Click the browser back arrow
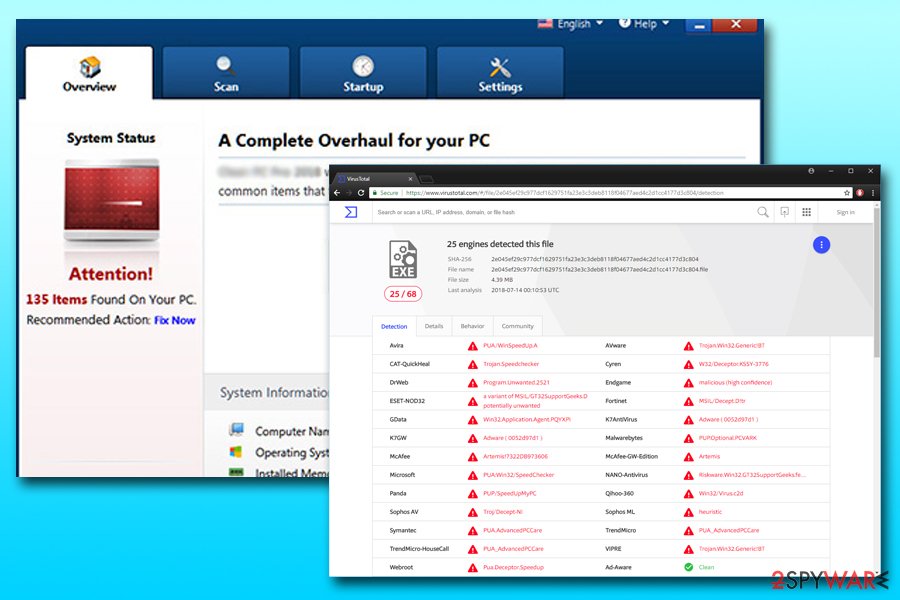Viewport: 900px width, 600px height. (x=337, y=193)
